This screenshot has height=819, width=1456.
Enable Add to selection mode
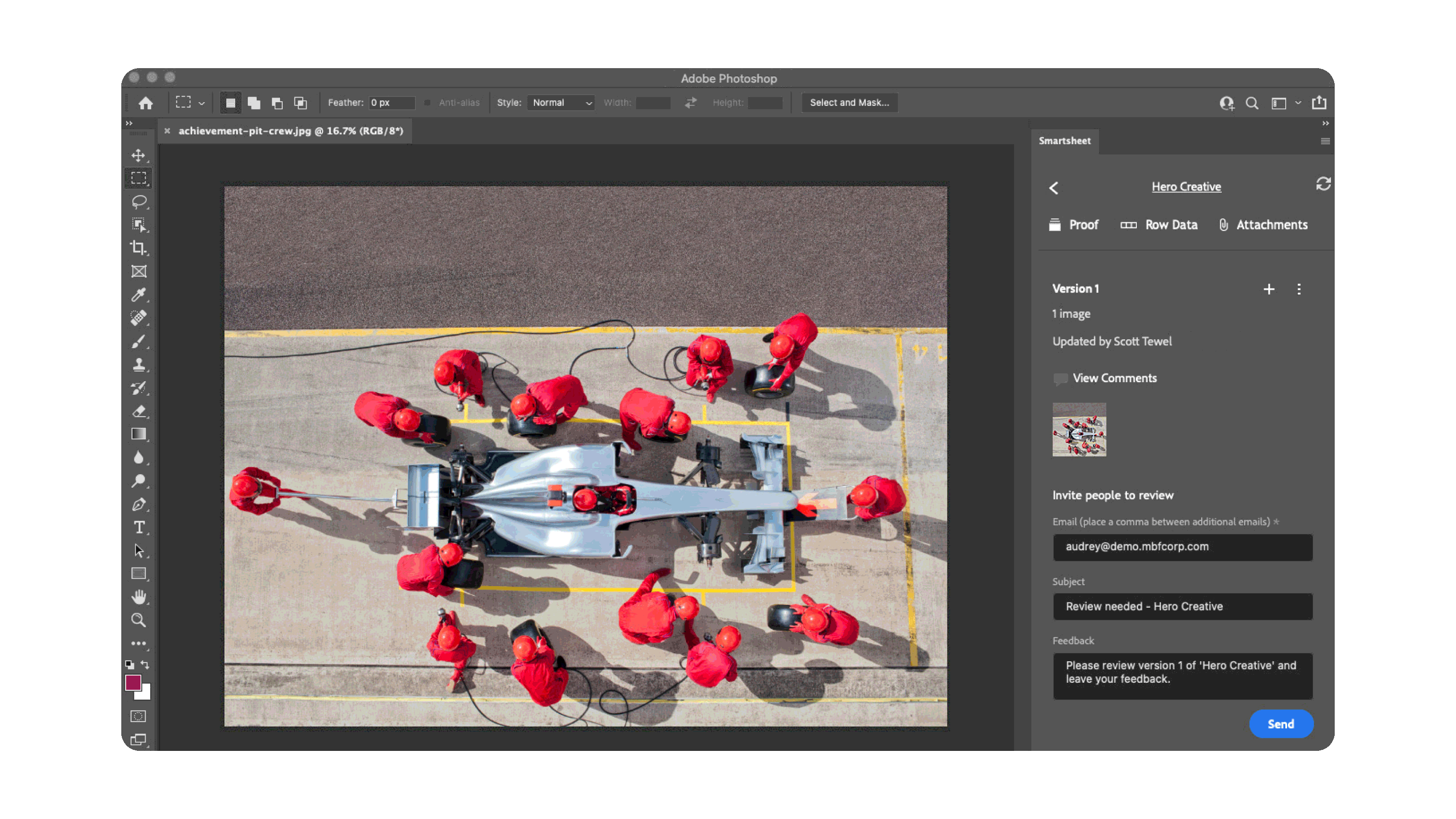(x=254, y=103)
